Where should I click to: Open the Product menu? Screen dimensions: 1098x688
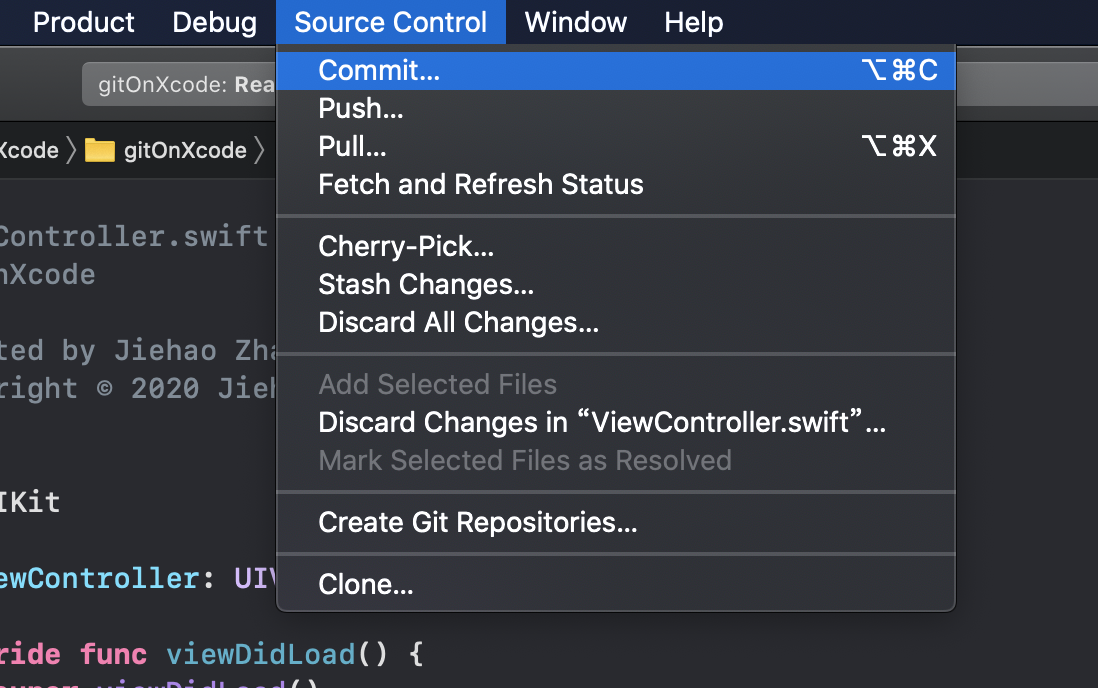tap(84, 22)
